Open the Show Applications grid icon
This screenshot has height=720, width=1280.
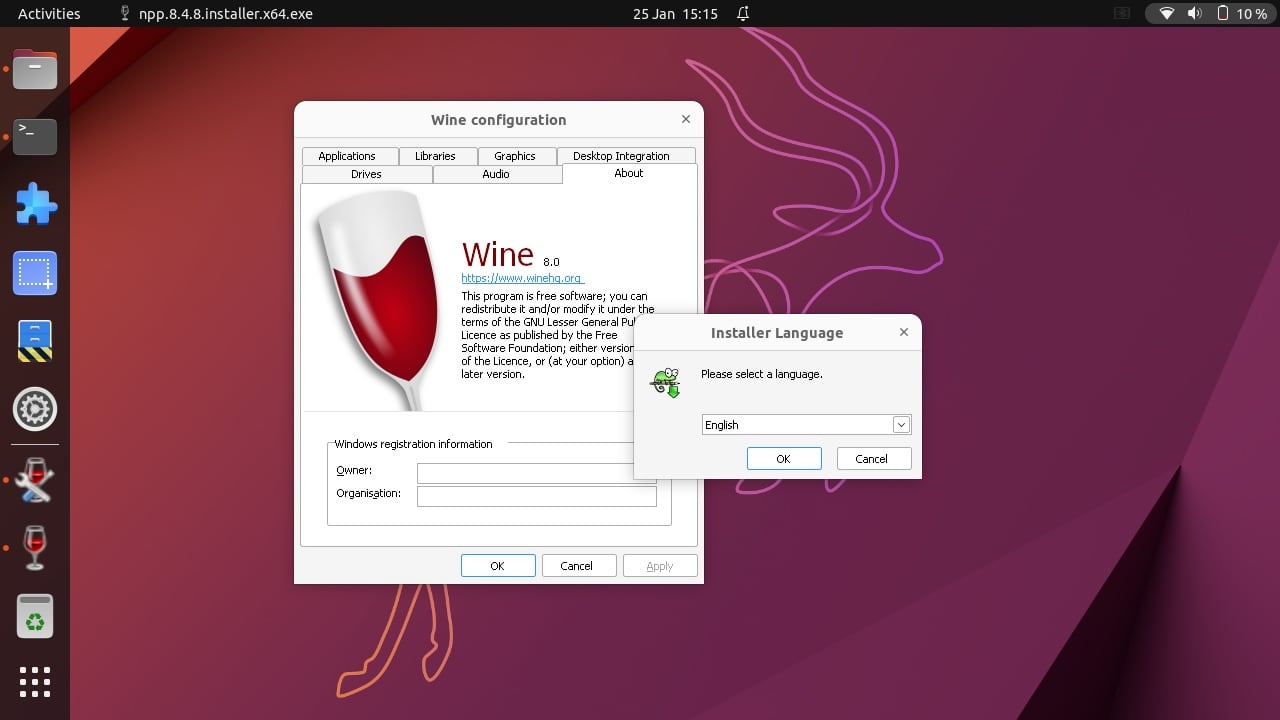coord(34,682)
